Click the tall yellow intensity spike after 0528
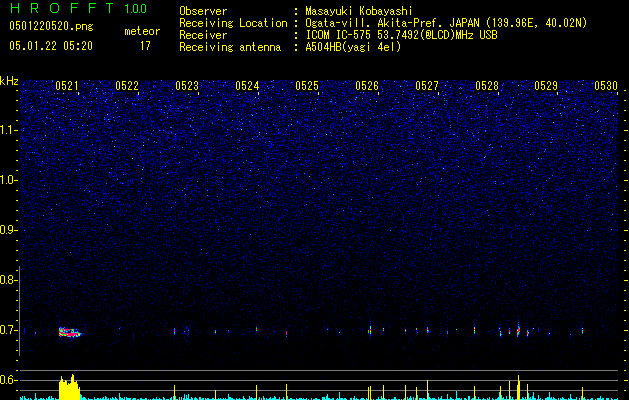Image resolution: width=629 pixels, height=400 pixels. point(518,387)
